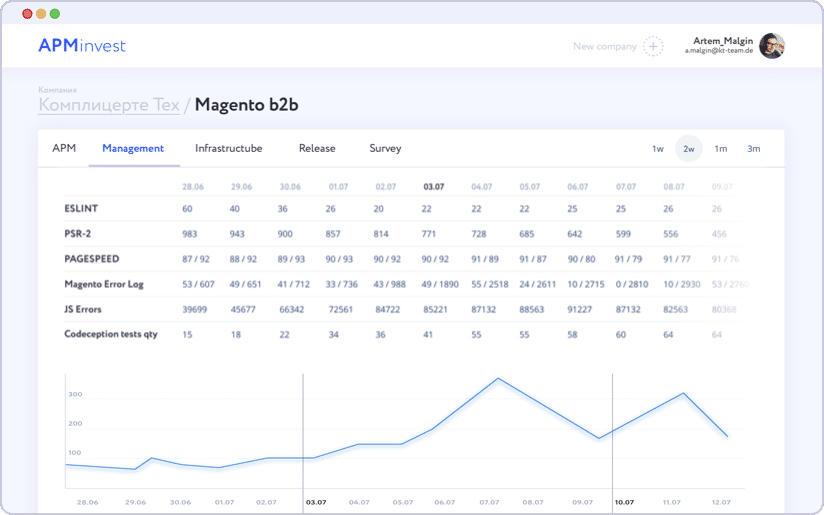Set time range to 1w
The width and height of the screenshot is (824, 515).
tap(658, 149)
